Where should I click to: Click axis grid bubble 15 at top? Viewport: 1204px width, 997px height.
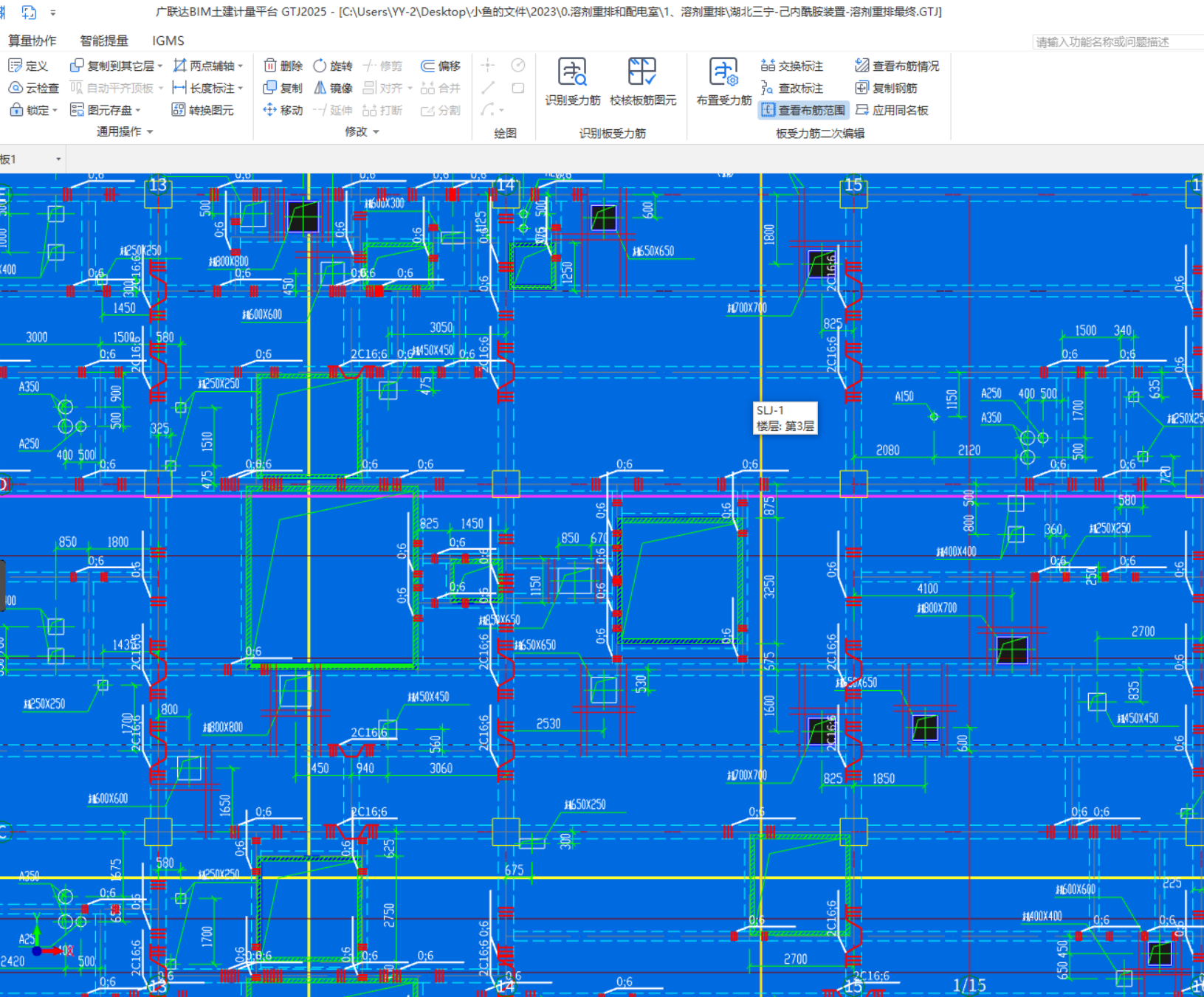point(853,185)
